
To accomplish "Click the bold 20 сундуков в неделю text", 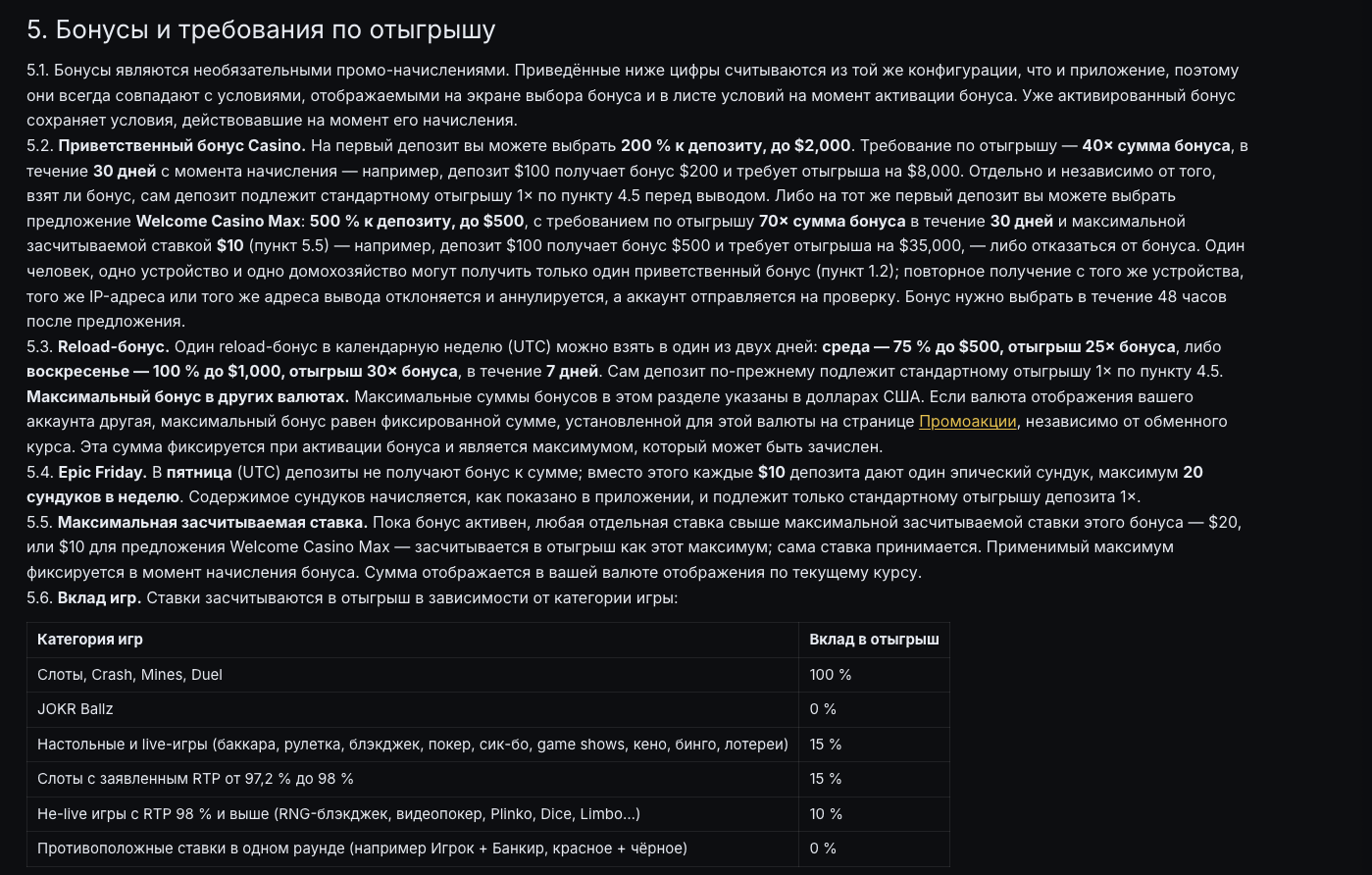I will pos(103,497).
